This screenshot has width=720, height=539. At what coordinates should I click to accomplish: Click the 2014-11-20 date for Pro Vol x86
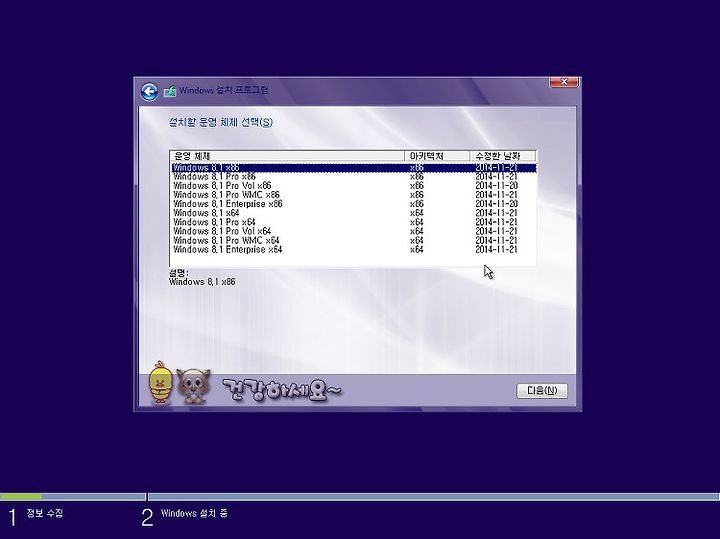[496, 186]
